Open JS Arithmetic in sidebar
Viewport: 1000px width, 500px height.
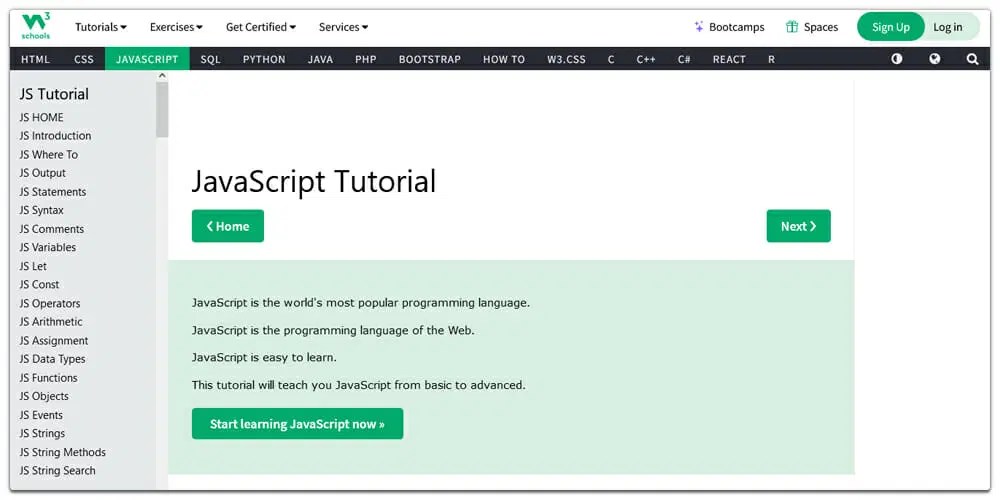[51, 322]
